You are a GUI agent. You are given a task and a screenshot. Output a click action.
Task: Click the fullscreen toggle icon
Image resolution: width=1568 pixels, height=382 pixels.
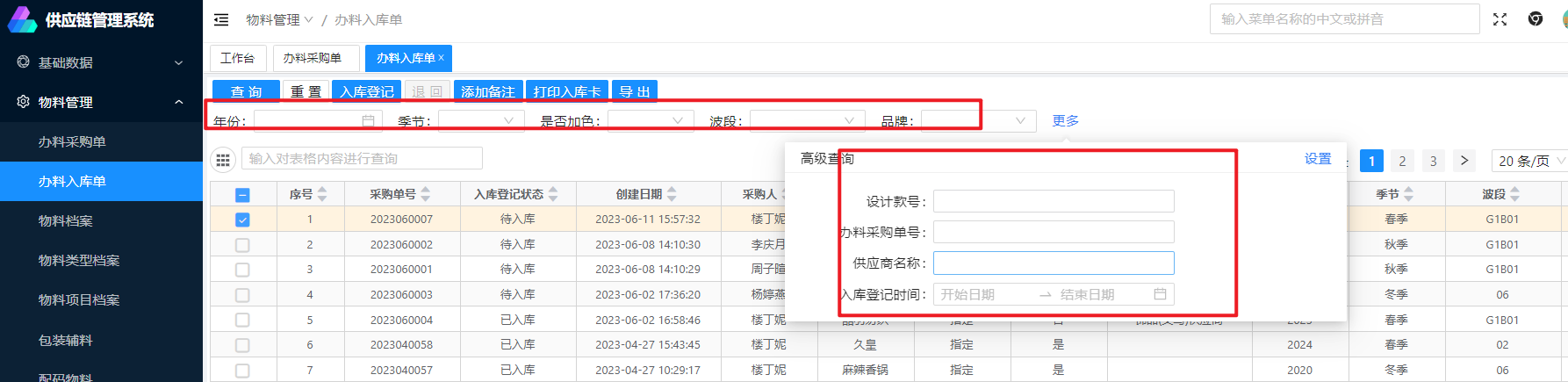tap(1500, 19)
